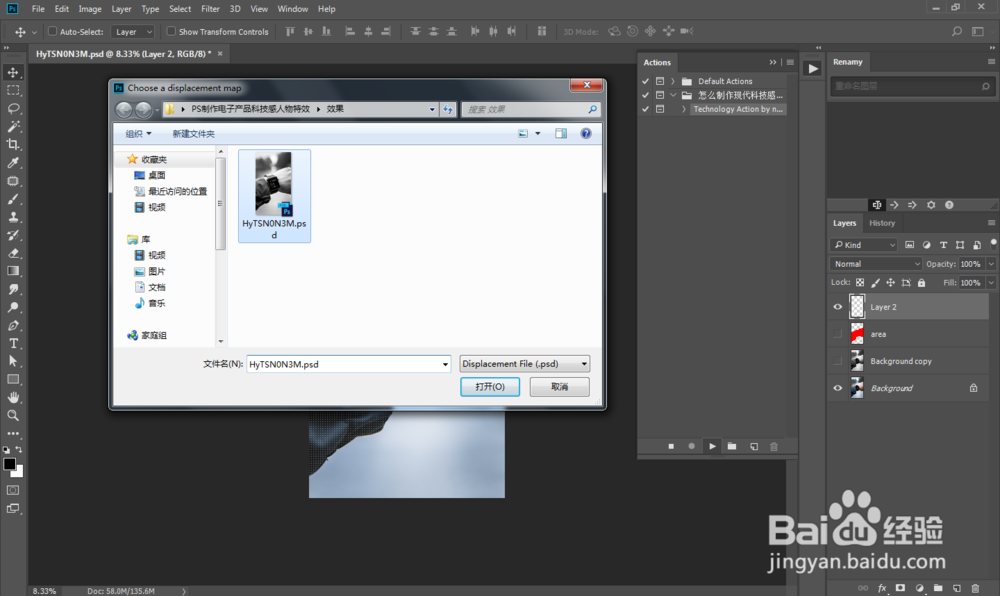Open layer style fx menu
Viewport: 1000px width, 596px height.
[882, 588]
